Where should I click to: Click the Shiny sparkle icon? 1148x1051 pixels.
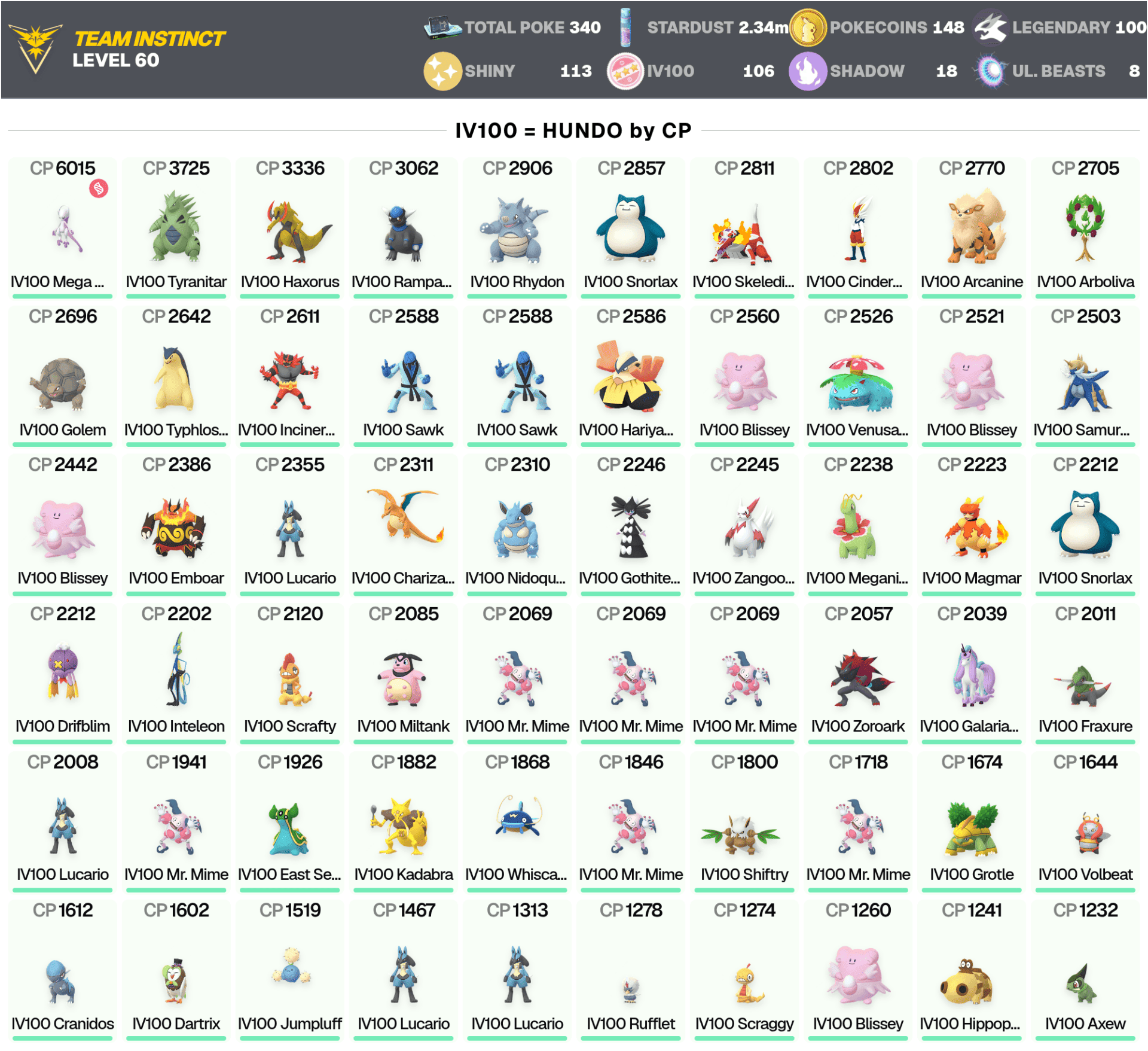point(442,71)
